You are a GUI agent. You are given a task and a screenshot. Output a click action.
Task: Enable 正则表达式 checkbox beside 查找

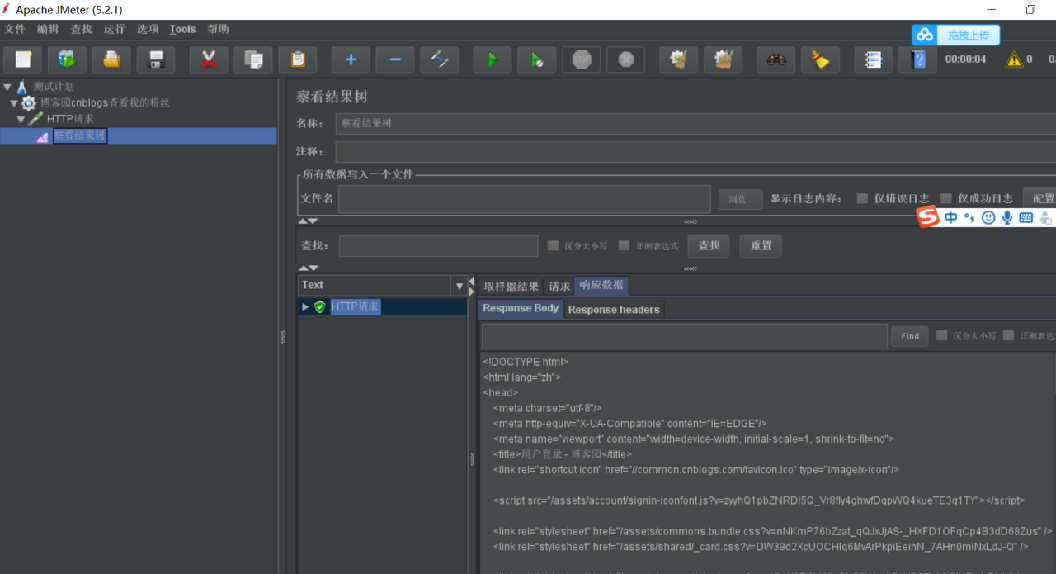[624, 246]
